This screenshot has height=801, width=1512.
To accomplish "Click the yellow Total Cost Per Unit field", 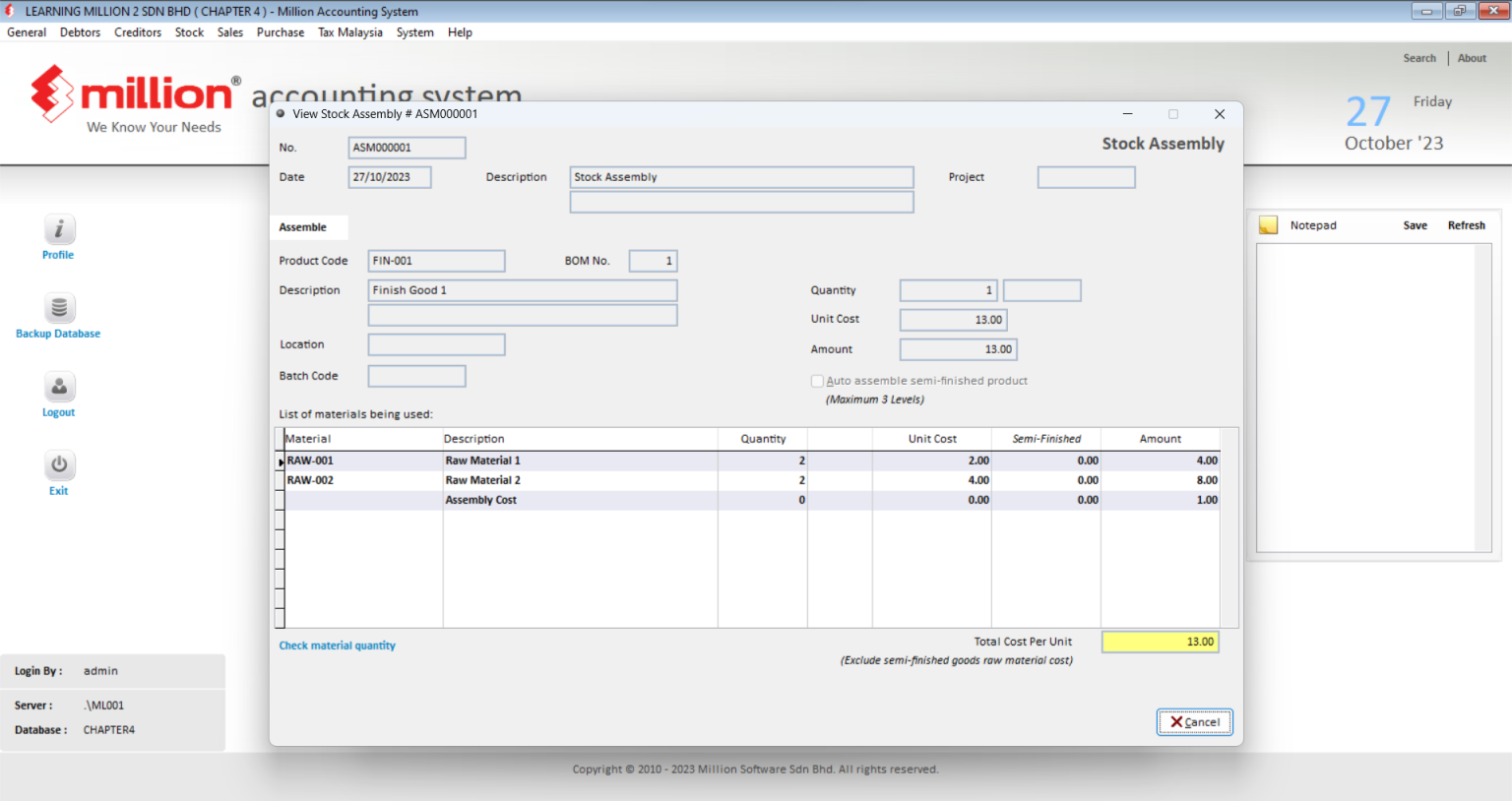I will pyautogui.click(x=1161, y=642).
